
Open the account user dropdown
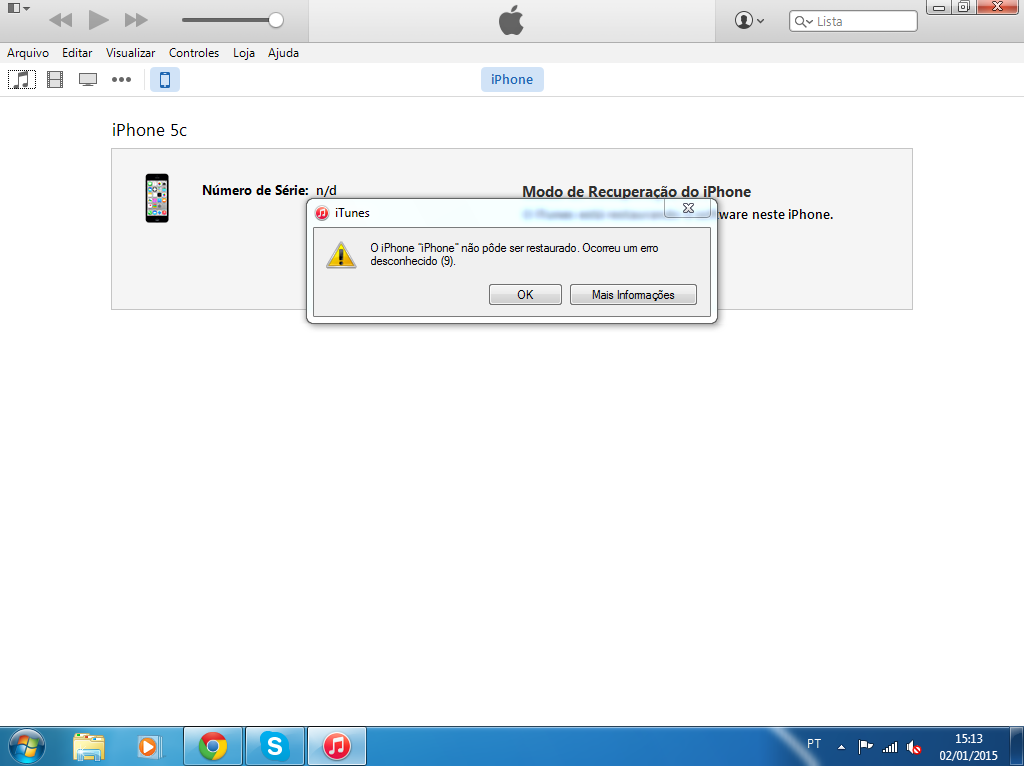[750, 21]
